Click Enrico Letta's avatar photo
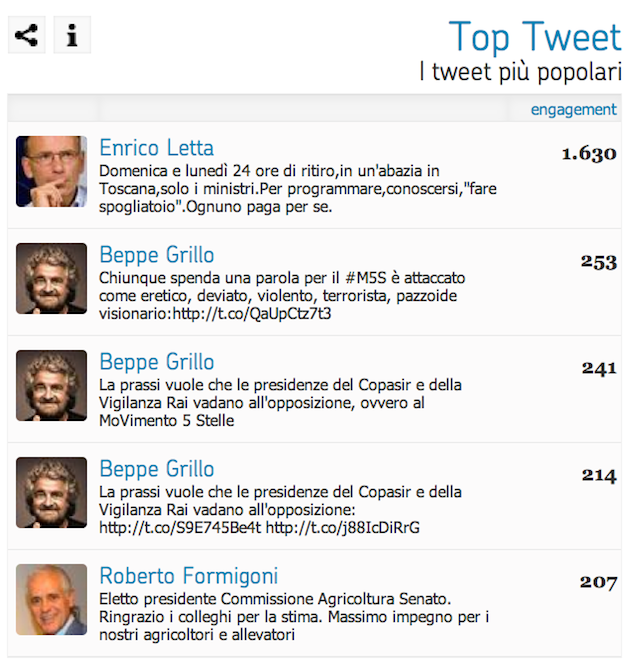Screen dimensions: 630x663 point(52,171)
